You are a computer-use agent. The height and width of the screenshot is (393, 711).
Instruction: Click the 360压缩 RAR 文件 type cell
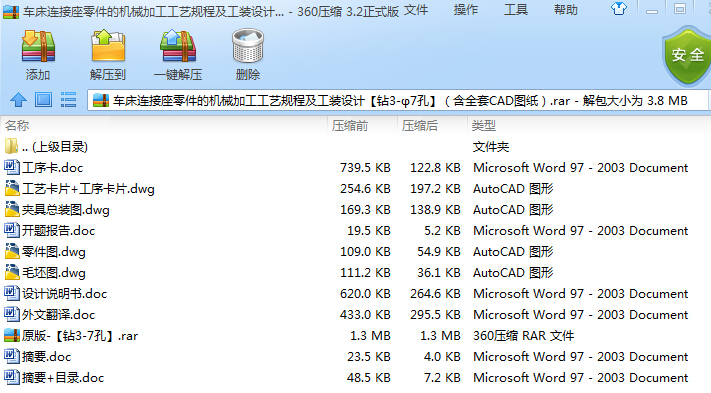click(524, 336)
